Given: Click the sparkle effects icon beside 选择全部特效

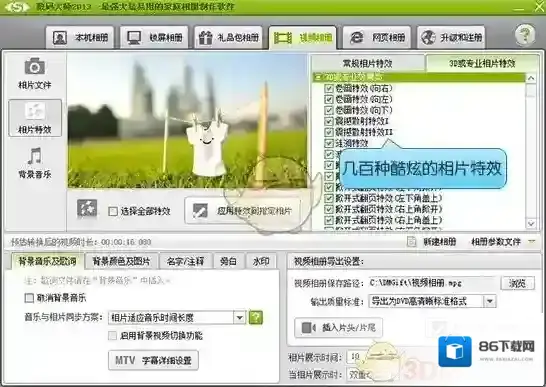Looking at the screenshot, I should (87, 209).
